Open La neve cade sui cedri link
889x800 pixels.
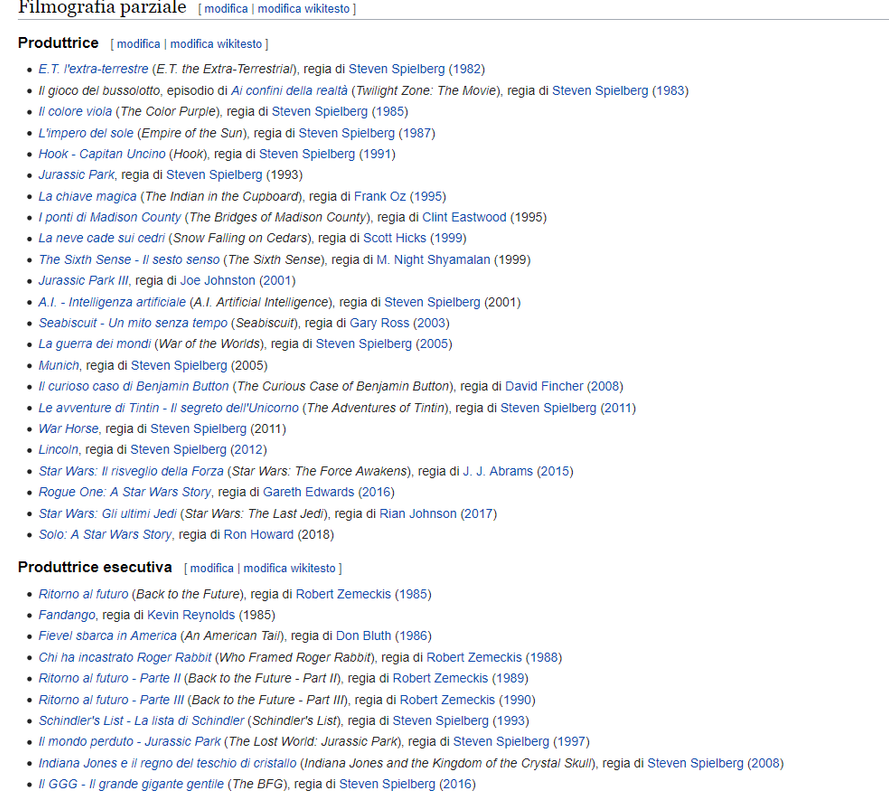click(101, 238)
